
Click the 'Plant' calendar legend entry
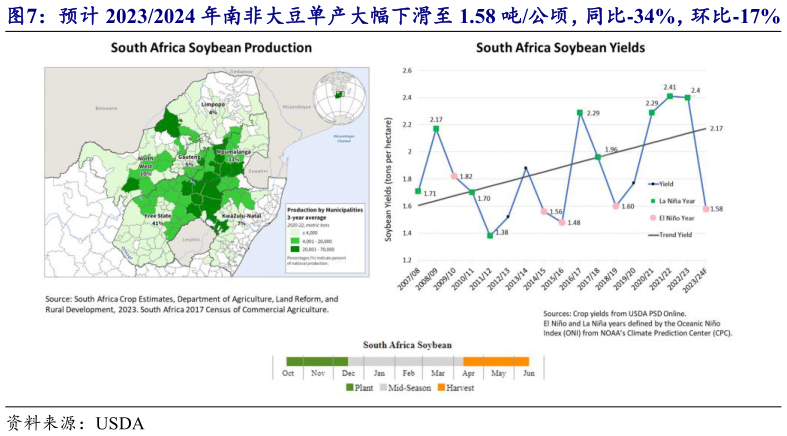pyautogui.click(x=359, y=388)
